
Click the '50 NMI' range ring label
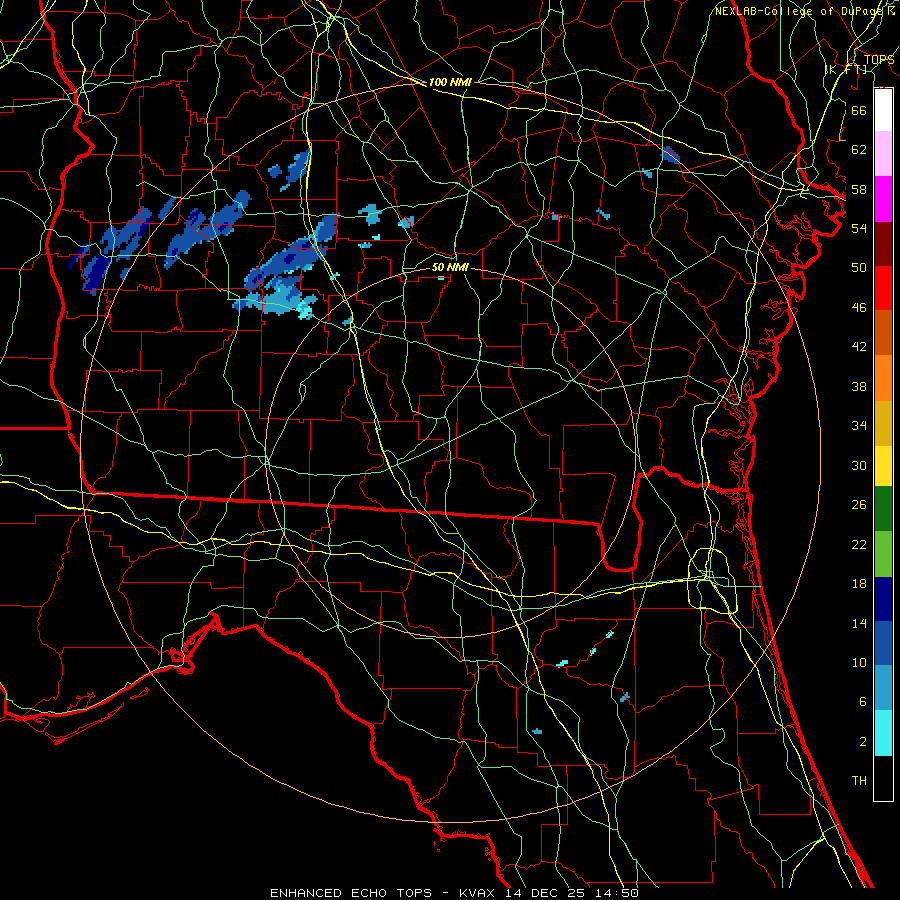point(450,267)
